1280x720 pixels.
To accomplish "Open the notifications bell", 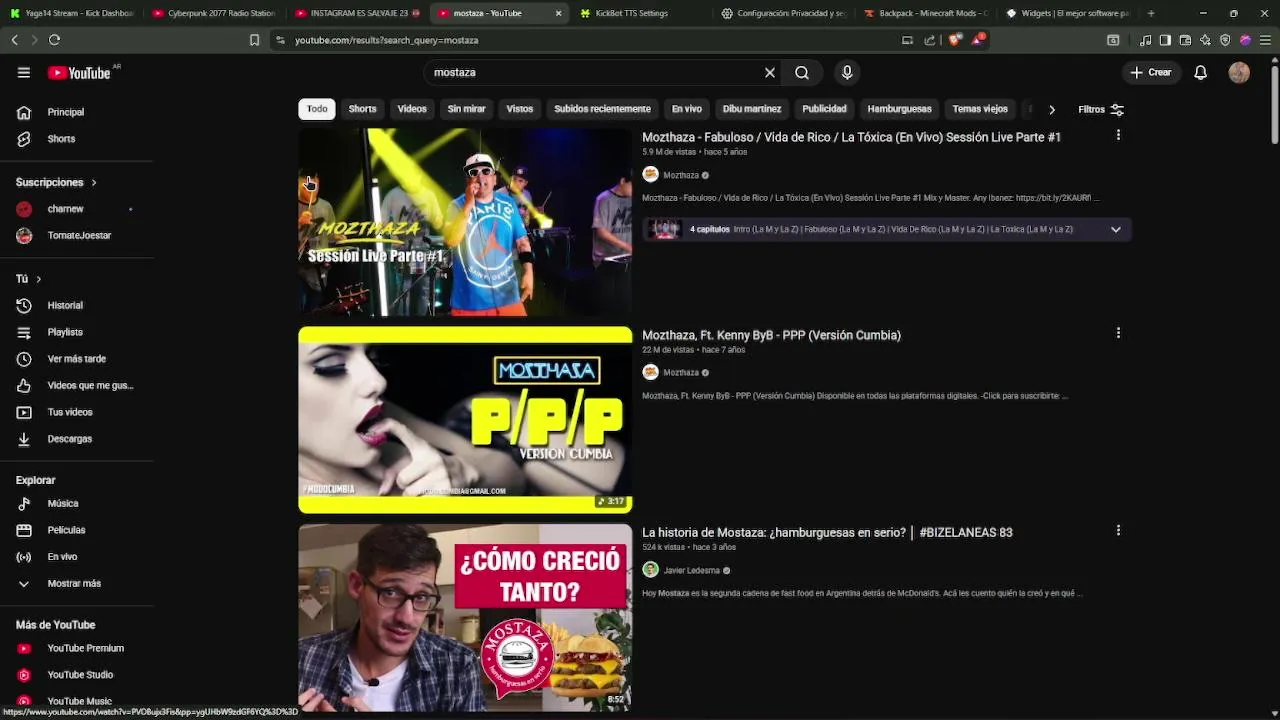I will [1201, 72].
